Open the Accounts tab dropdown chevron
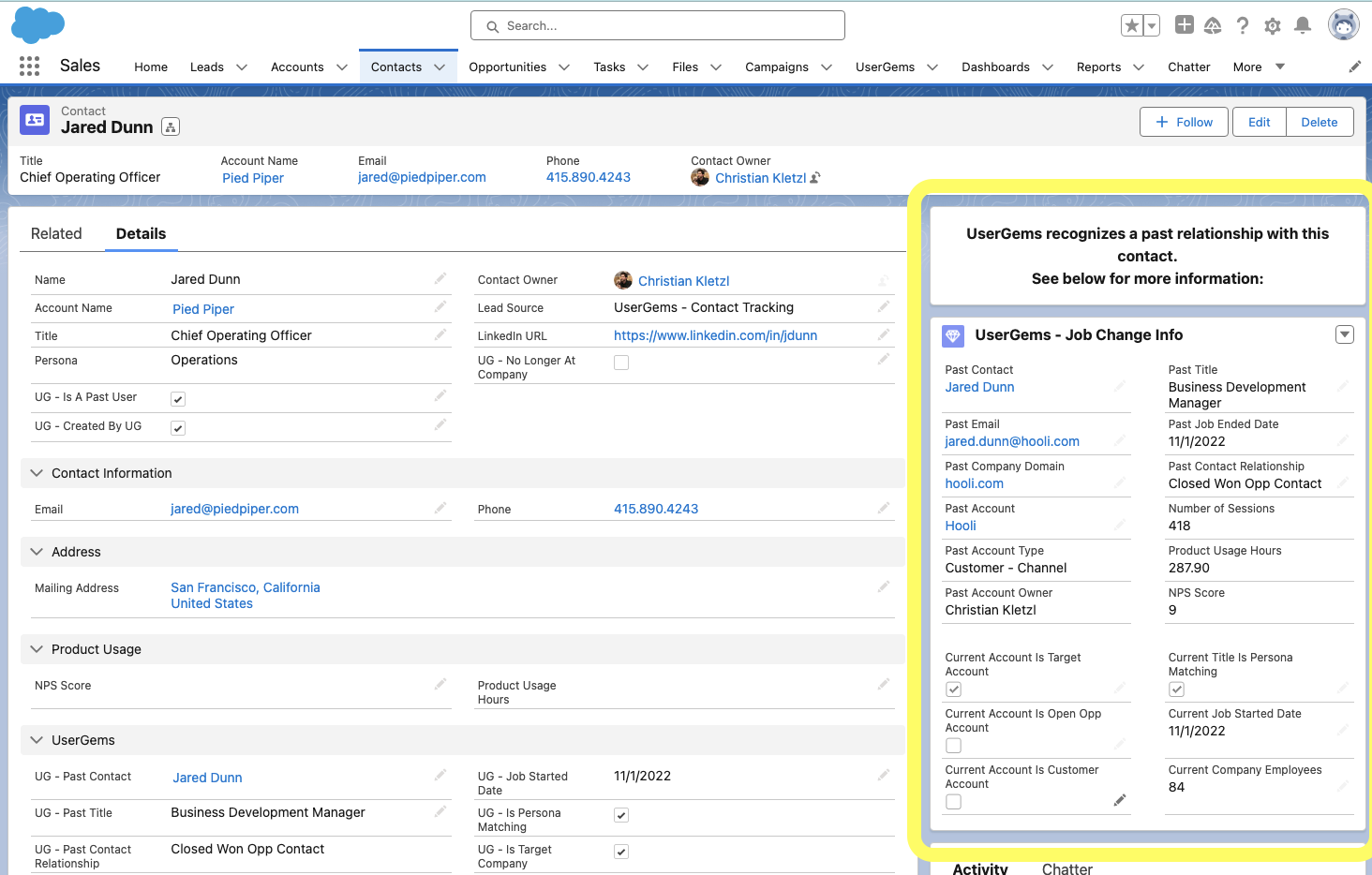Viewport: 1372px width, 875px height. 342,67
